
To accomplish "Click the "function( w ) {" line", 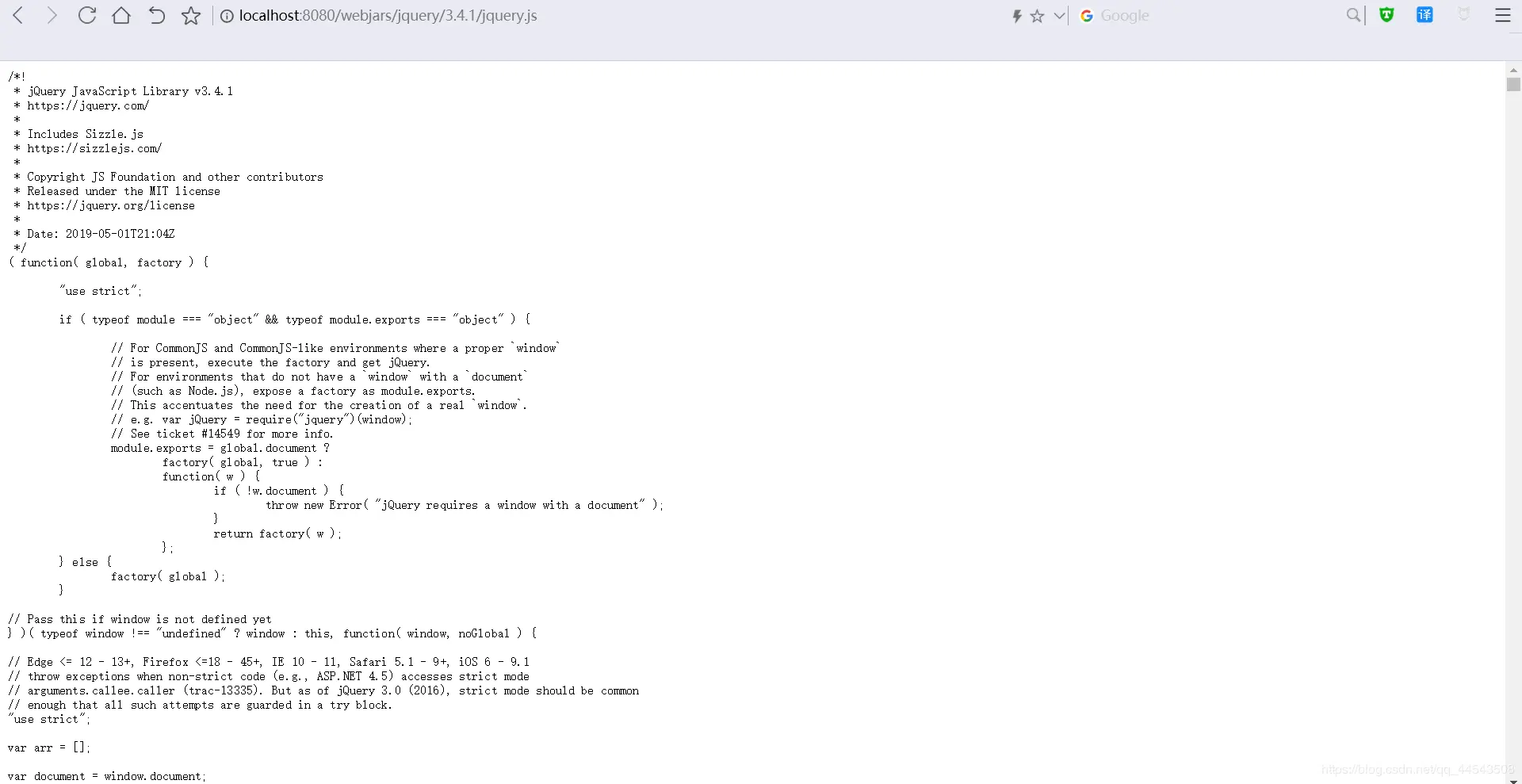I will [x=212, y=476].
